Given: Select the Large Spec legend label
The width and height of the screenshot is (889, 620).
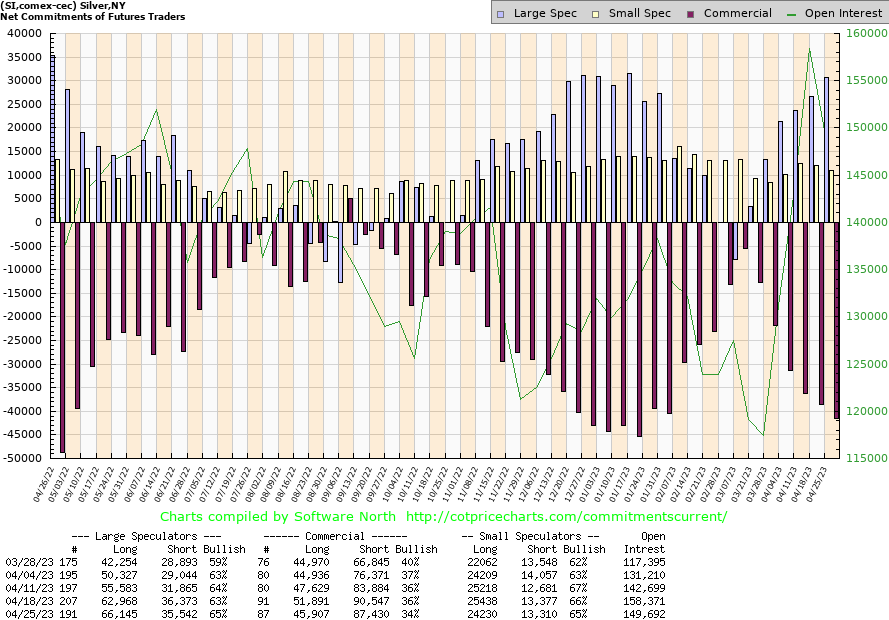Looking at the screenshot, I should [x=546, y=13].
